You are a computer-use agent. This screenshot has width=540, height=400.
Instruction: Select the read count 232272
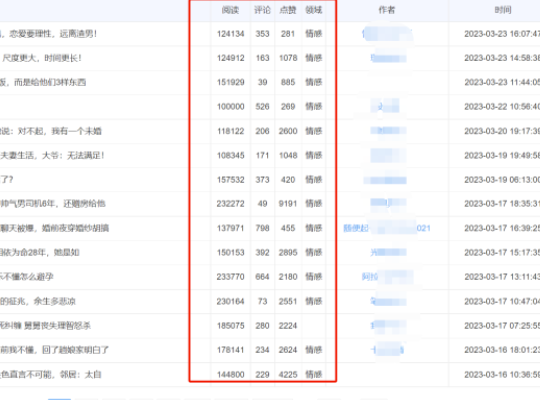(230, 204)
